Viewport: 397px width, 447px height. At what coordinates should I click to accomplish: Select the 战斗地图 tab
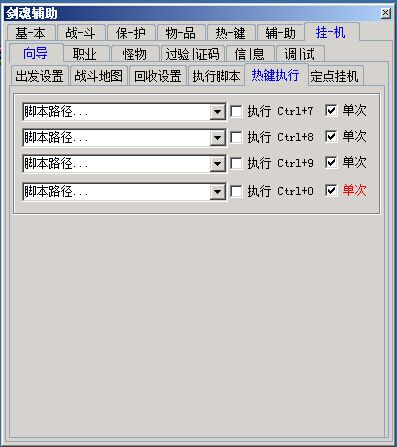[x=99, y=76]
